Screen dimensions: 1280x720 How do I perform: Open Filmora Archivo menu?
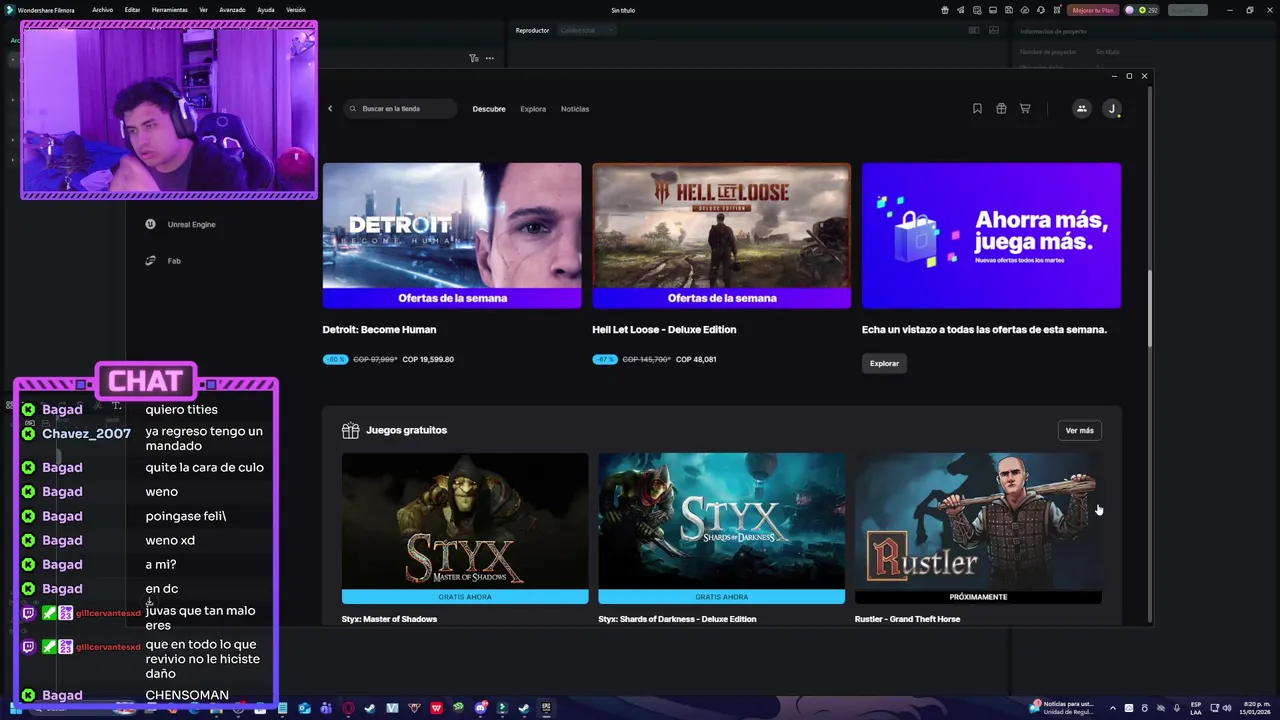coord(102,10)
